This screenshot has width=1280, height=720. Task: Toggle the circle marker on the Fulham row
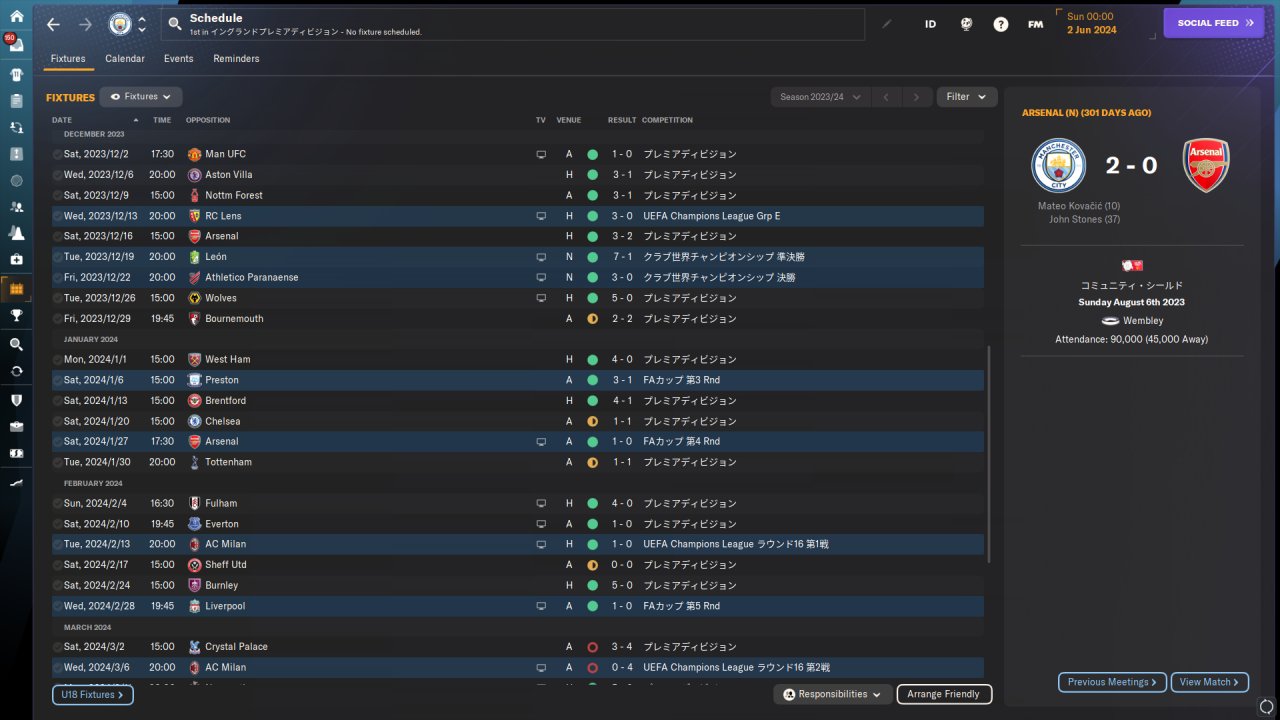pos(58,503)
